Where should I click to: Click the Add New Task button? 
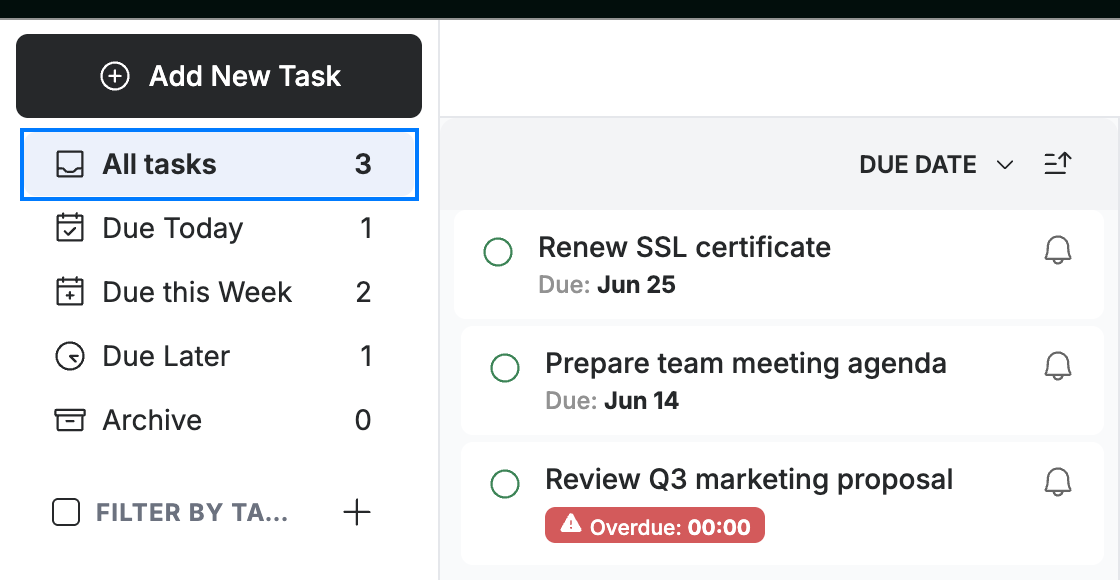coord(219,76)
